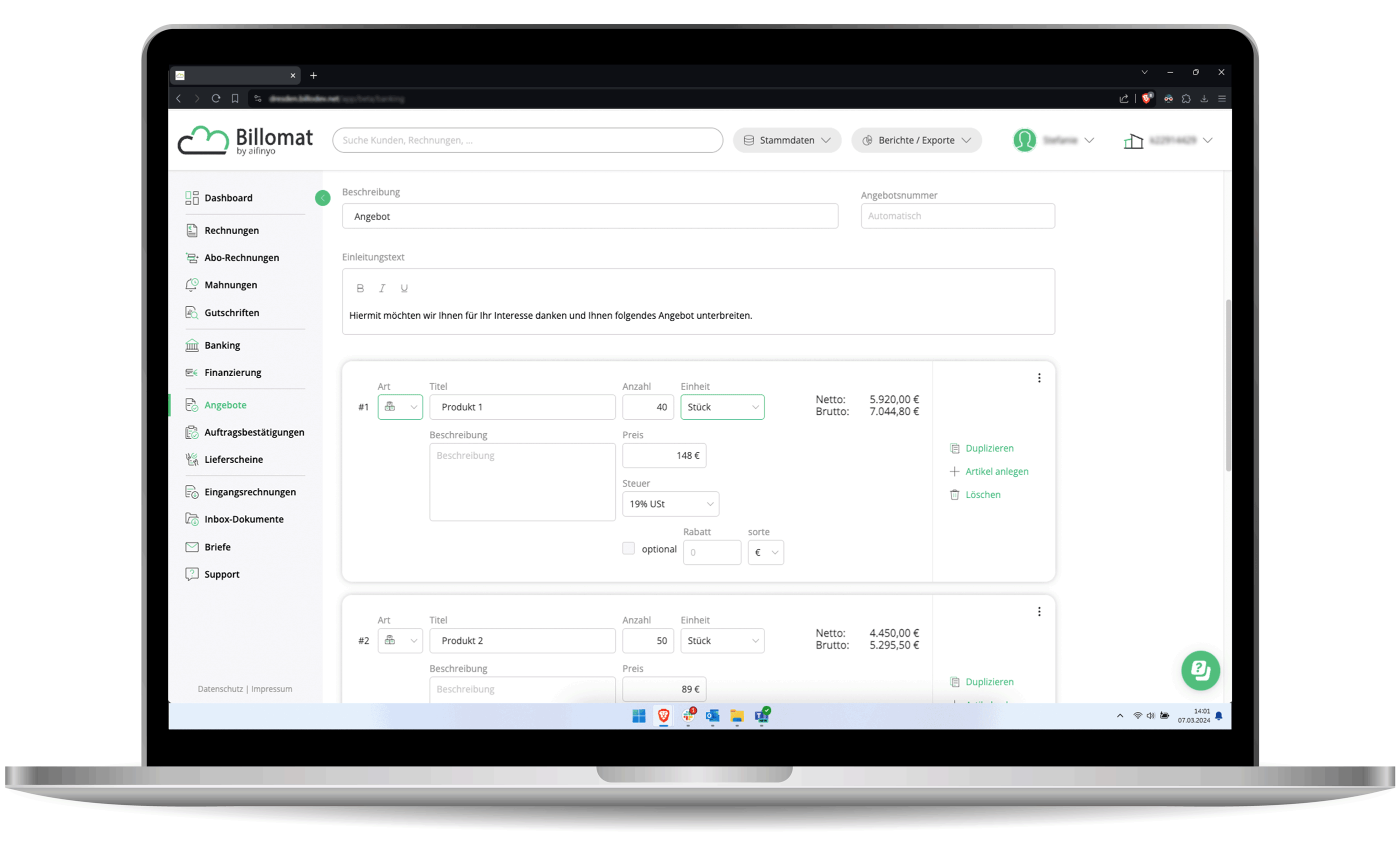Go to Rechnungen in the sidebar
This screenshot has height=854, width=1400.
[x=231, y=230]
